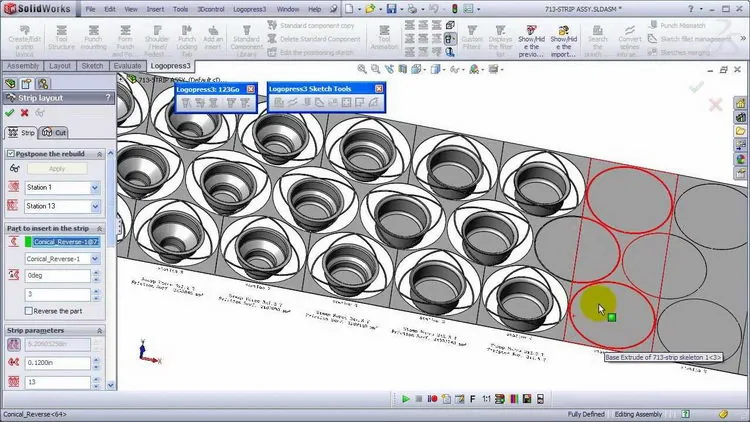Viewport: 750px width, 422px height.
Task: Toggle the glasses preview icon beside Apply
Action: (14, 168)
